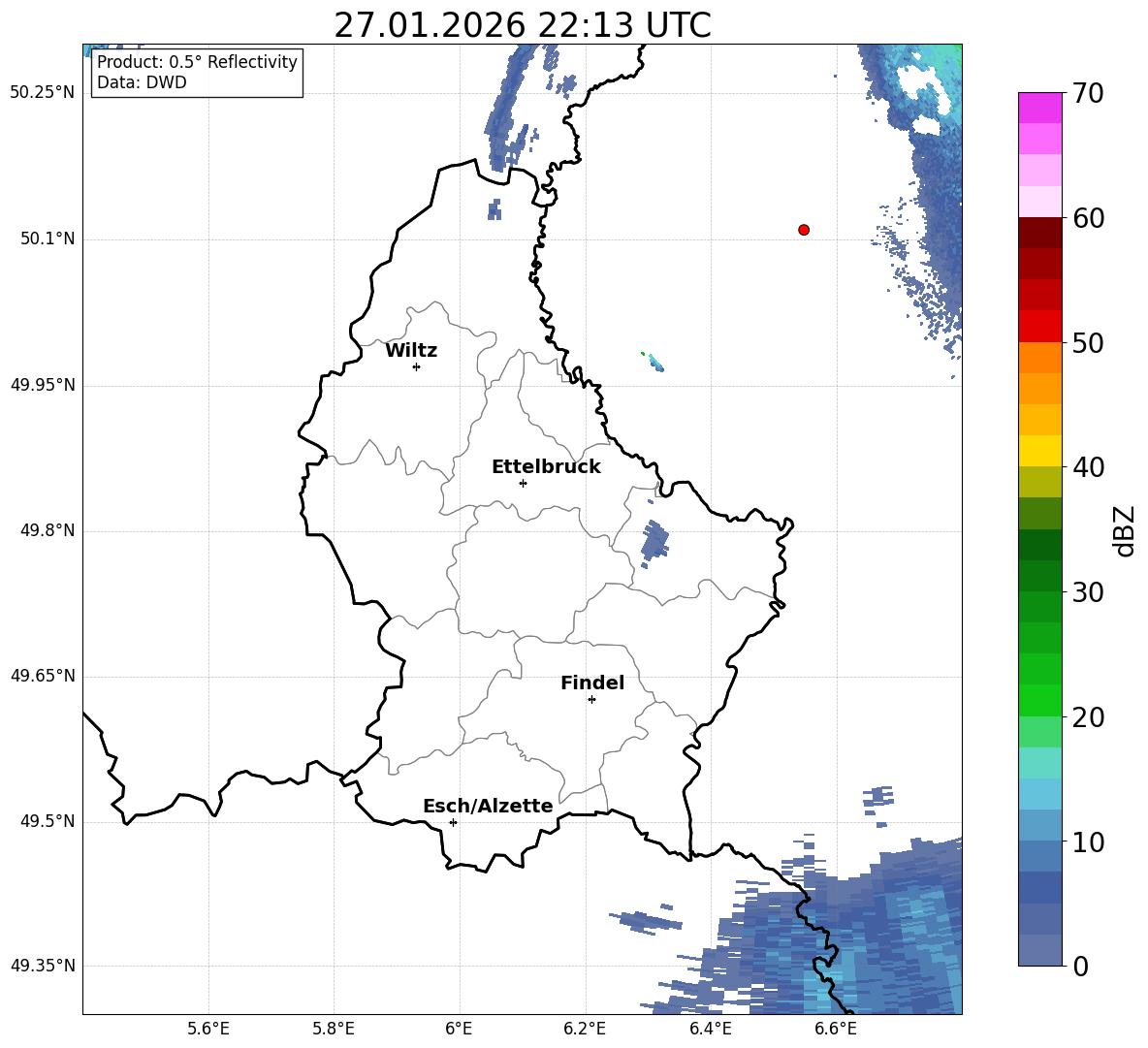Viewport: 1148px width, 1048px height.
Task: Click the 49.95°N latitude label
Action: 43,385
